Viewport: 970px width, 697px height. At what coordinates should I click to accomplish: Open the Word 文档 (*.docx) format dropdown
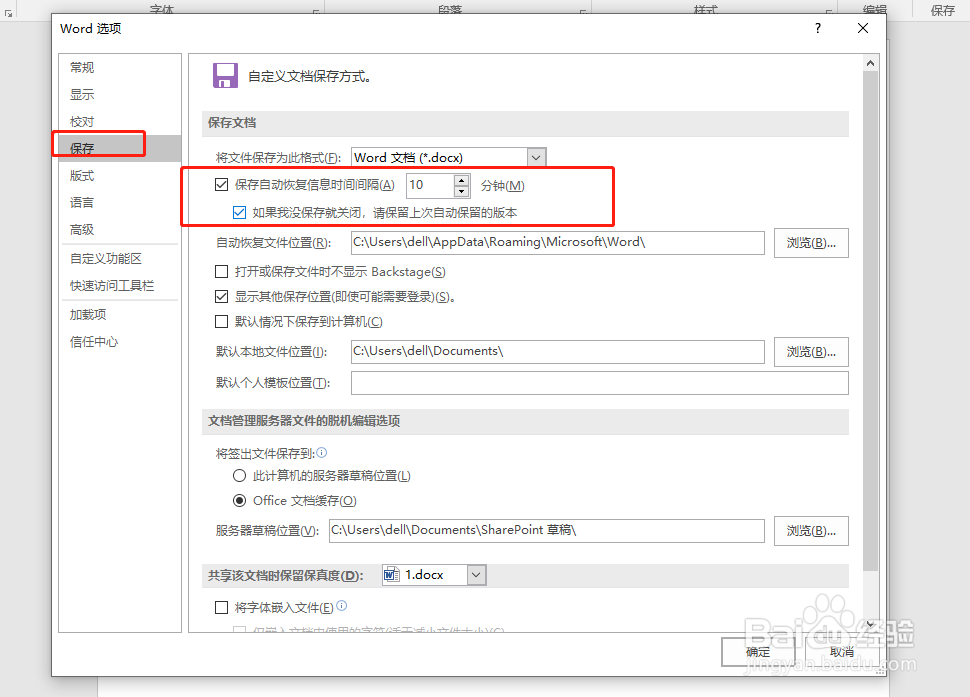(536, 157)
